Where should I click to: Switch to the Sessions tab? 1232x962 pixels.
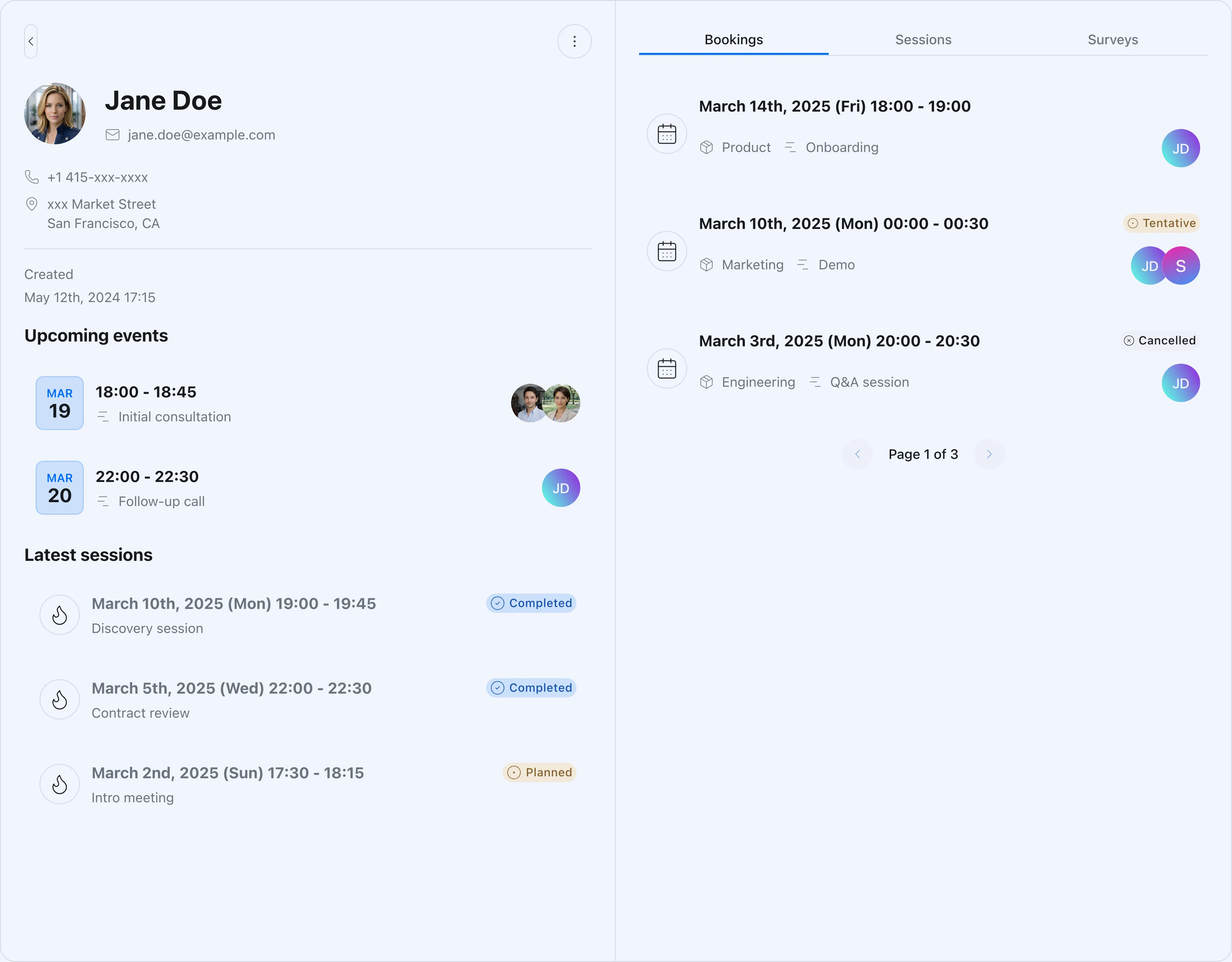[x=923, y=39]
